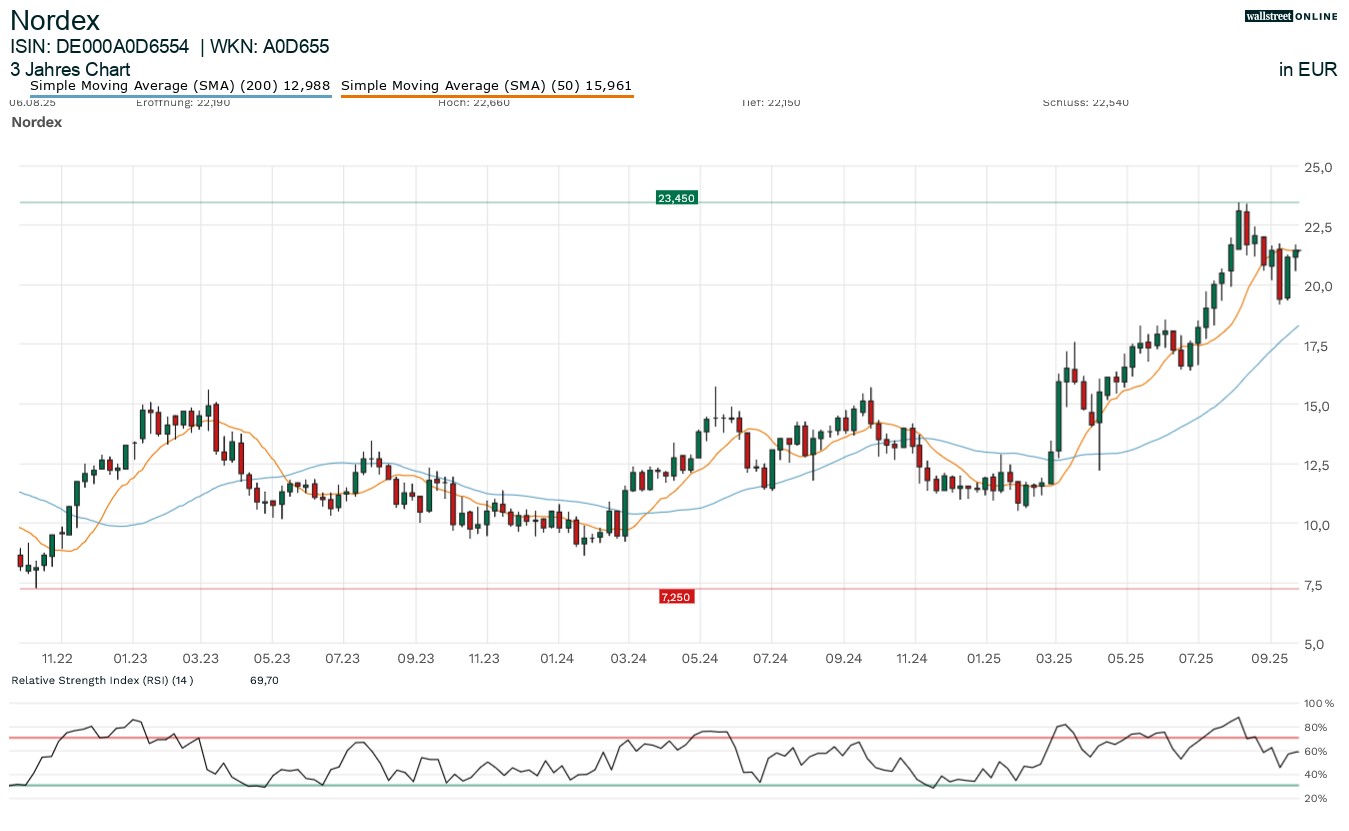The height and width of the screenshot is (831, 1349).
Task: Click the Eröffnung 22,190 value
Action: (x=183, y=102)
